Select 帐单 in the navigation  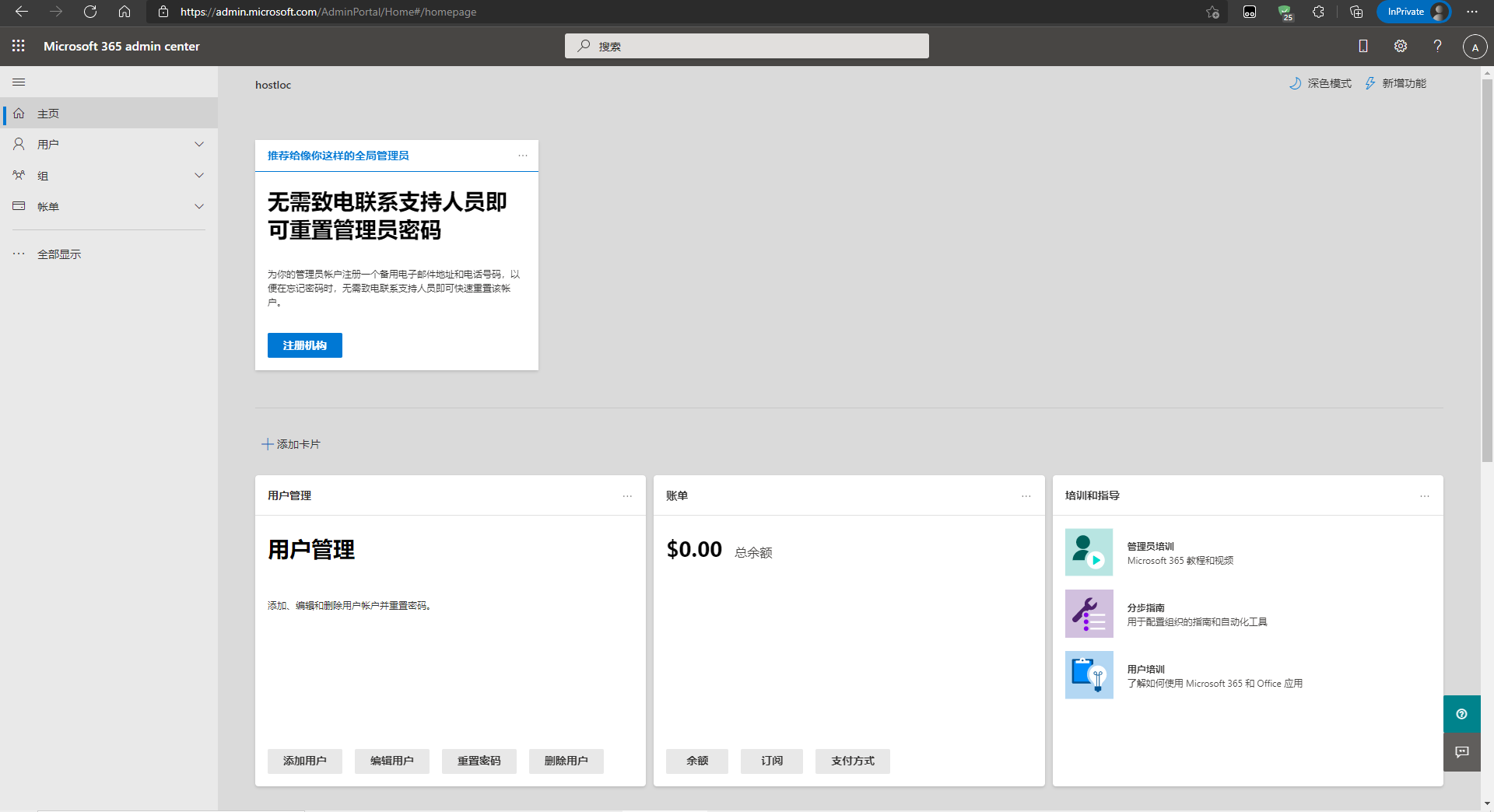pos(109,207)
